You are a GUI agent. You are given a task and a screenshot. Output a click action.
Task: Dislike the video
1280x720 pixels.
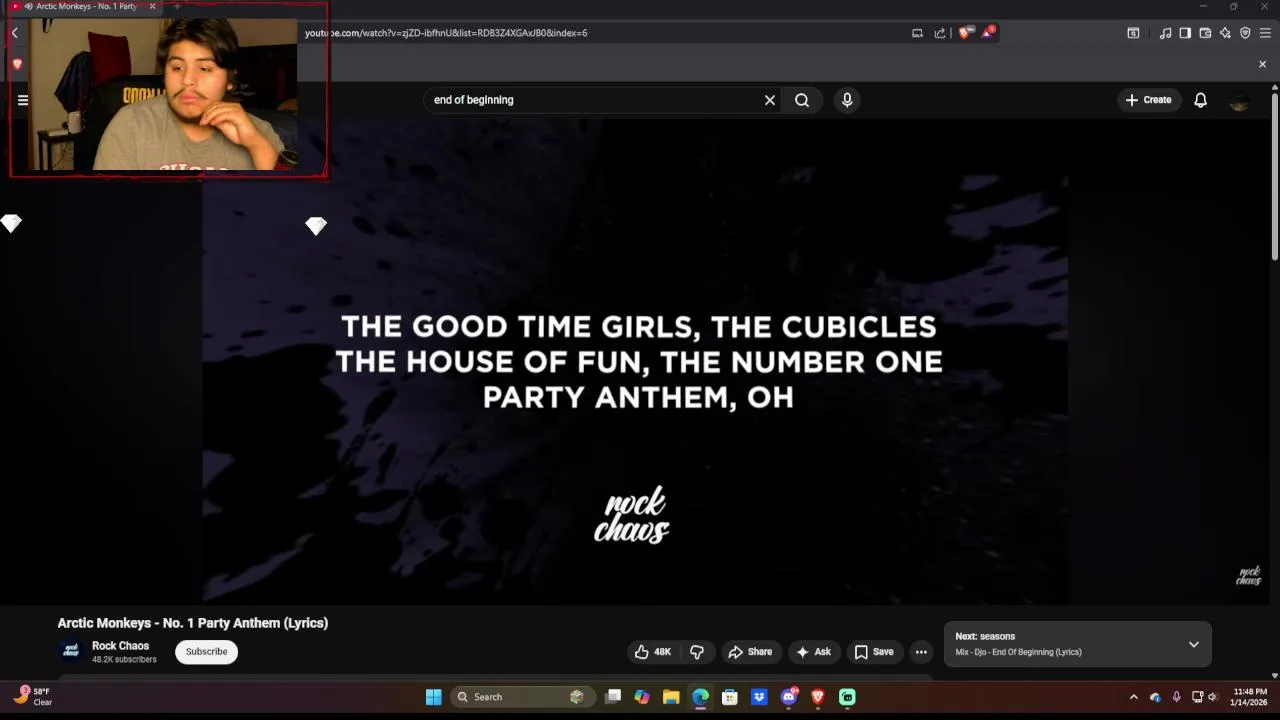tap(697, 652)
